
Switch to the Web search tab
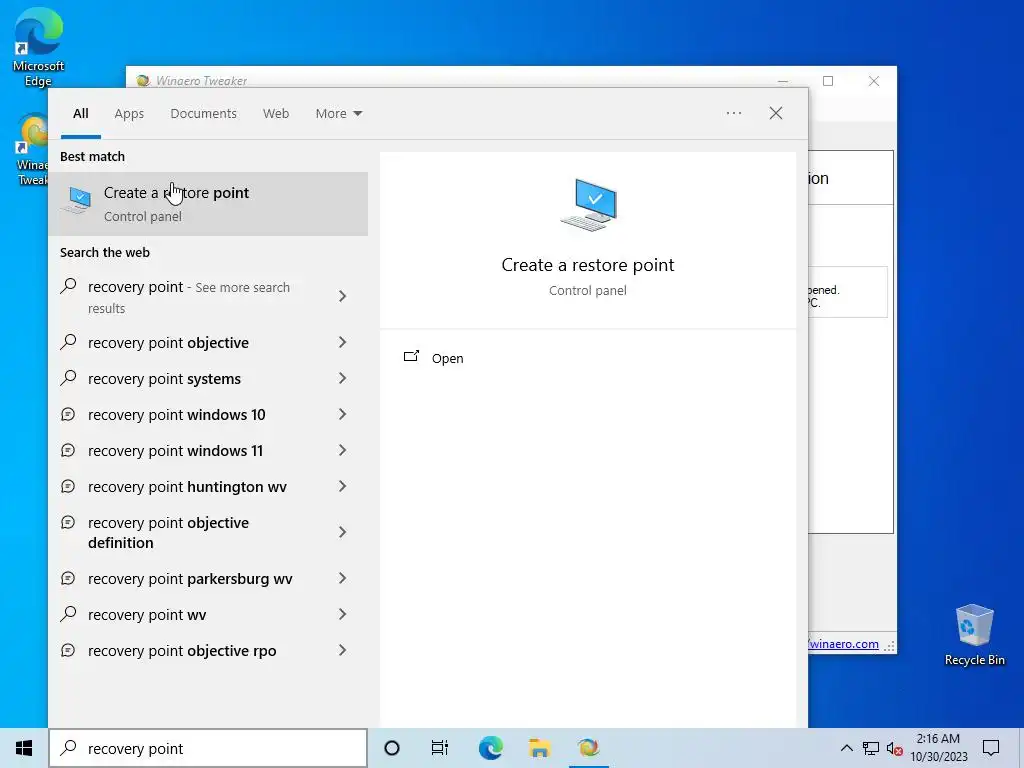[x=276, y=114]
